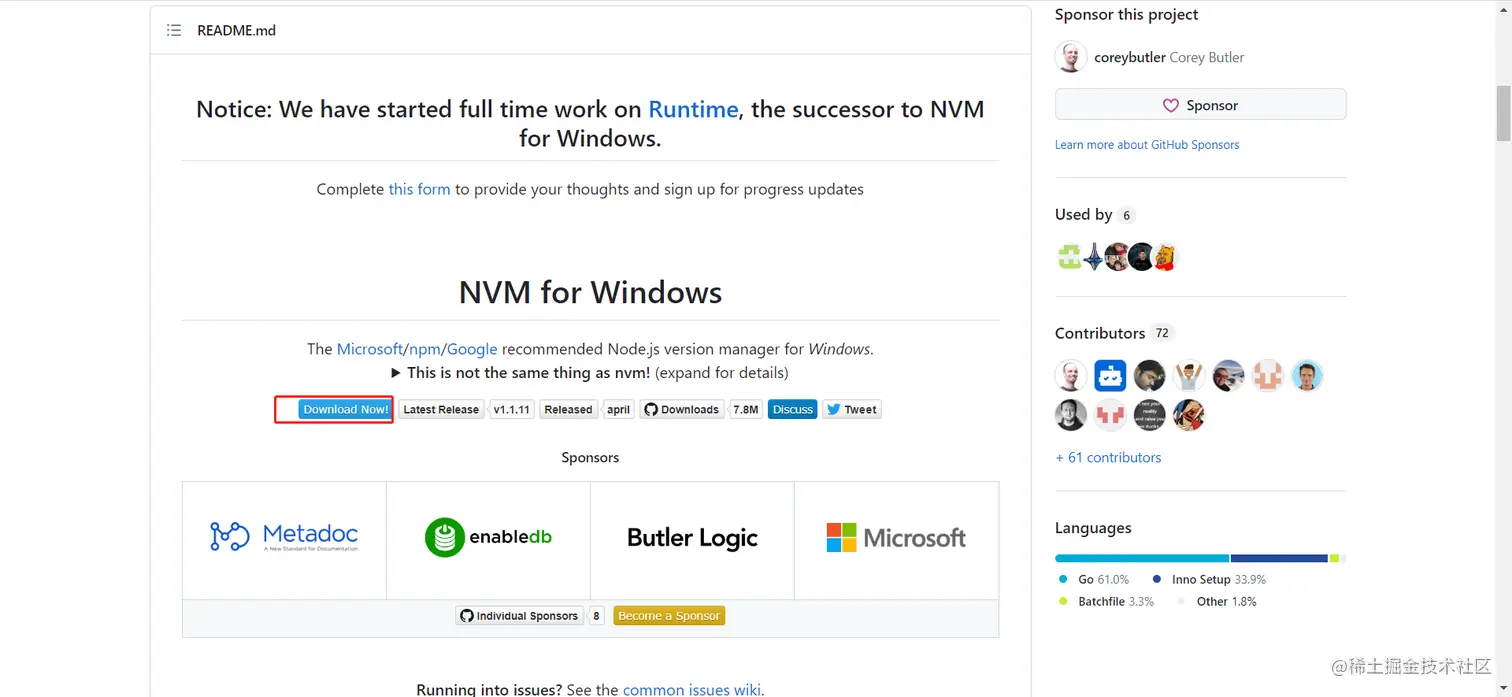
Task: Click the Become a Sponsor badge
Action: pos(669,616)
